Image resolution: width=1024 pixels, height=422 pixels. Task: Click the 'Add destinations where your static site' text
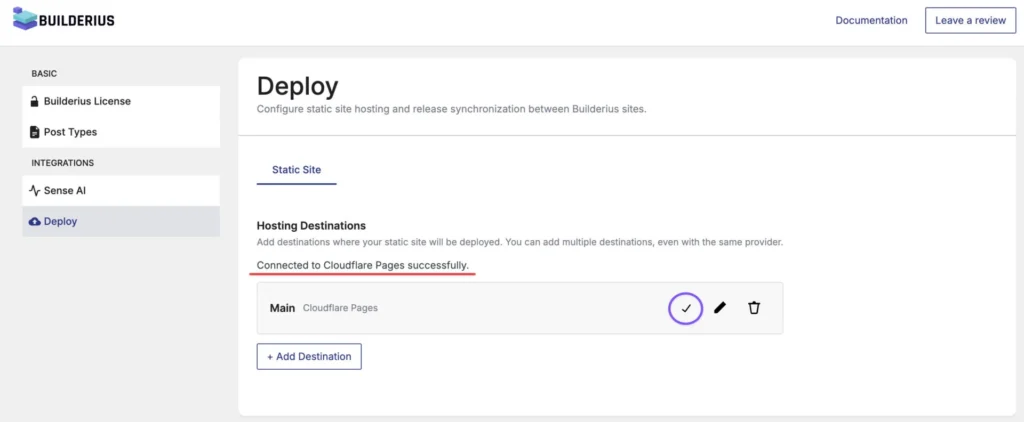click(x=520, y=242)
